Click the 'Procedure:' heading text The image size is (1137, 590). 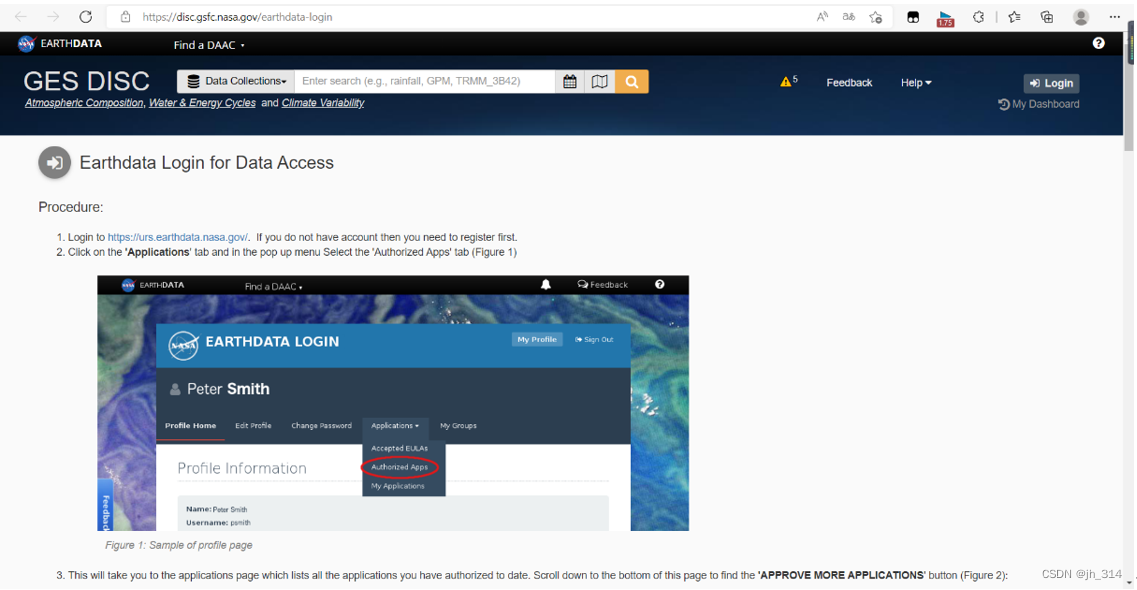tap(71, 207)
